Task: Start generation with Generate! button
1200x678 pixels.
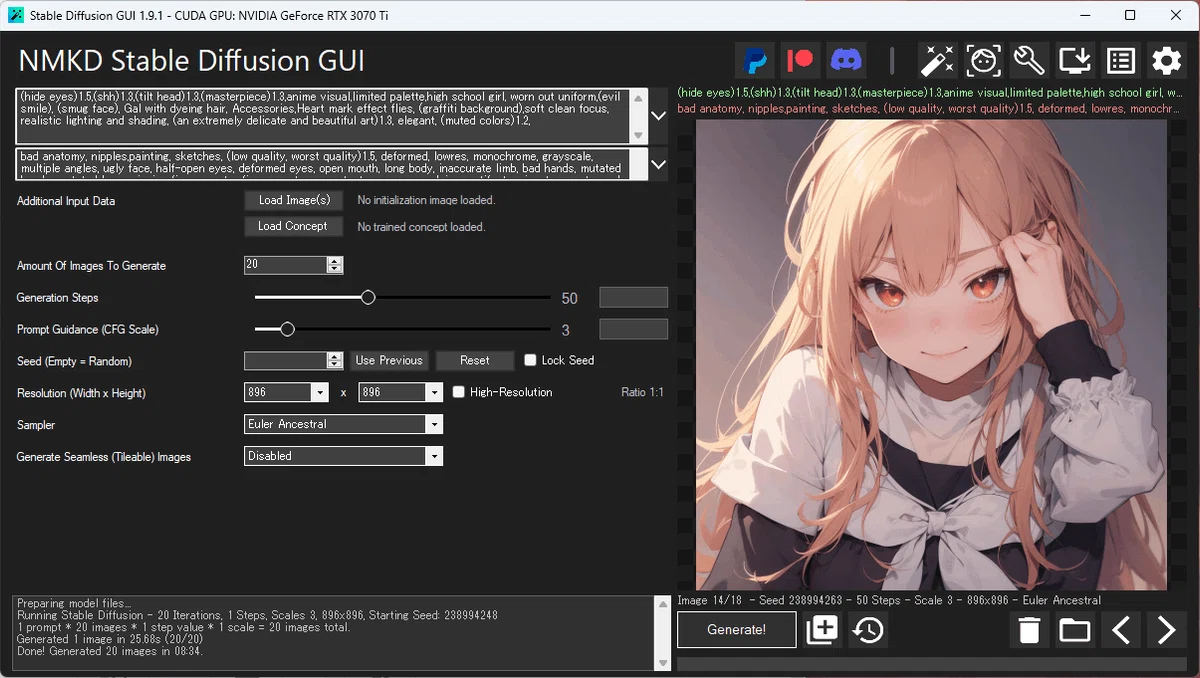Action: 737,630
